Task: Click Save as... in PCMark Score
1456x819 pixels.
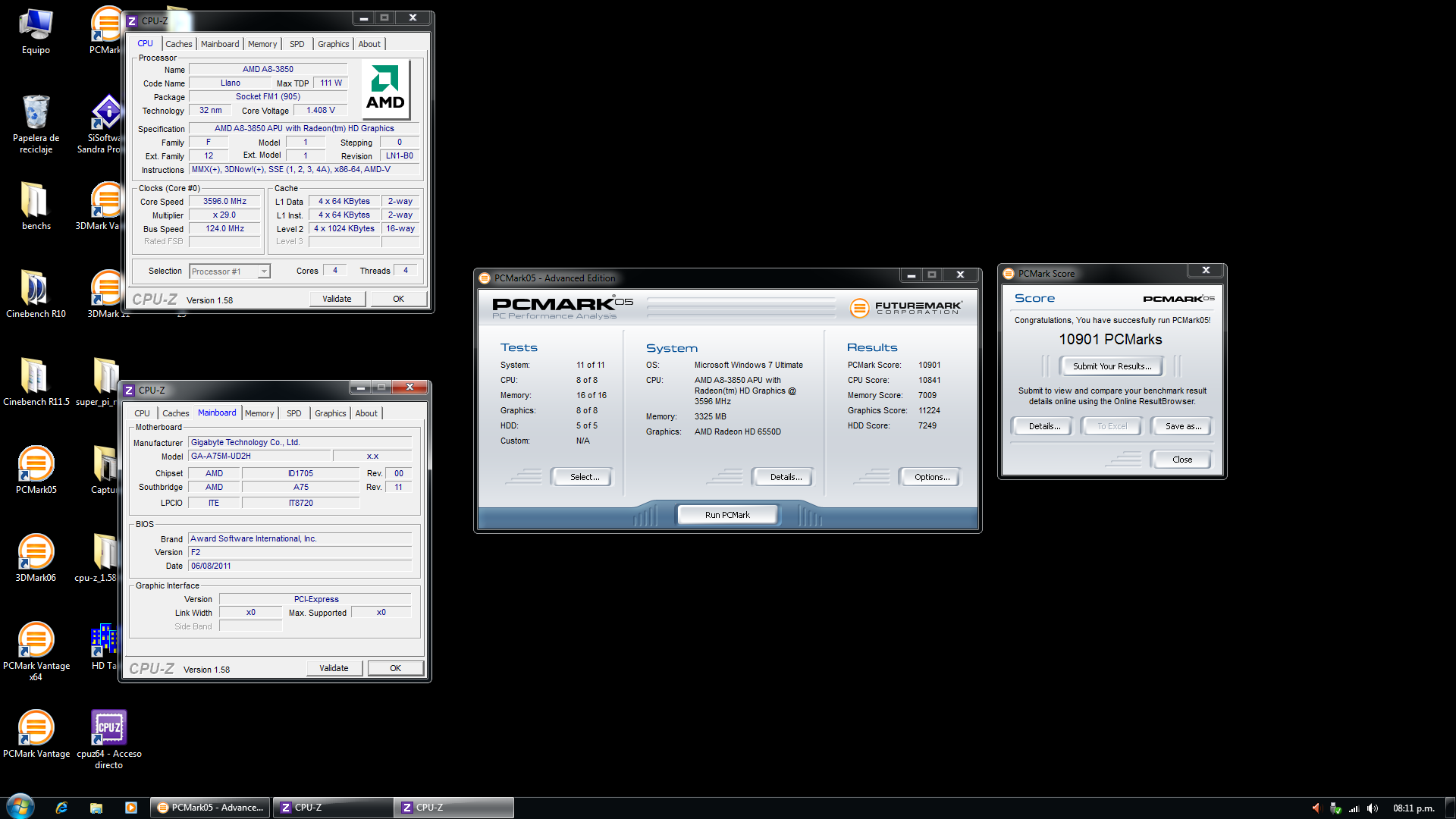Action: click(x=1183, y=426)
